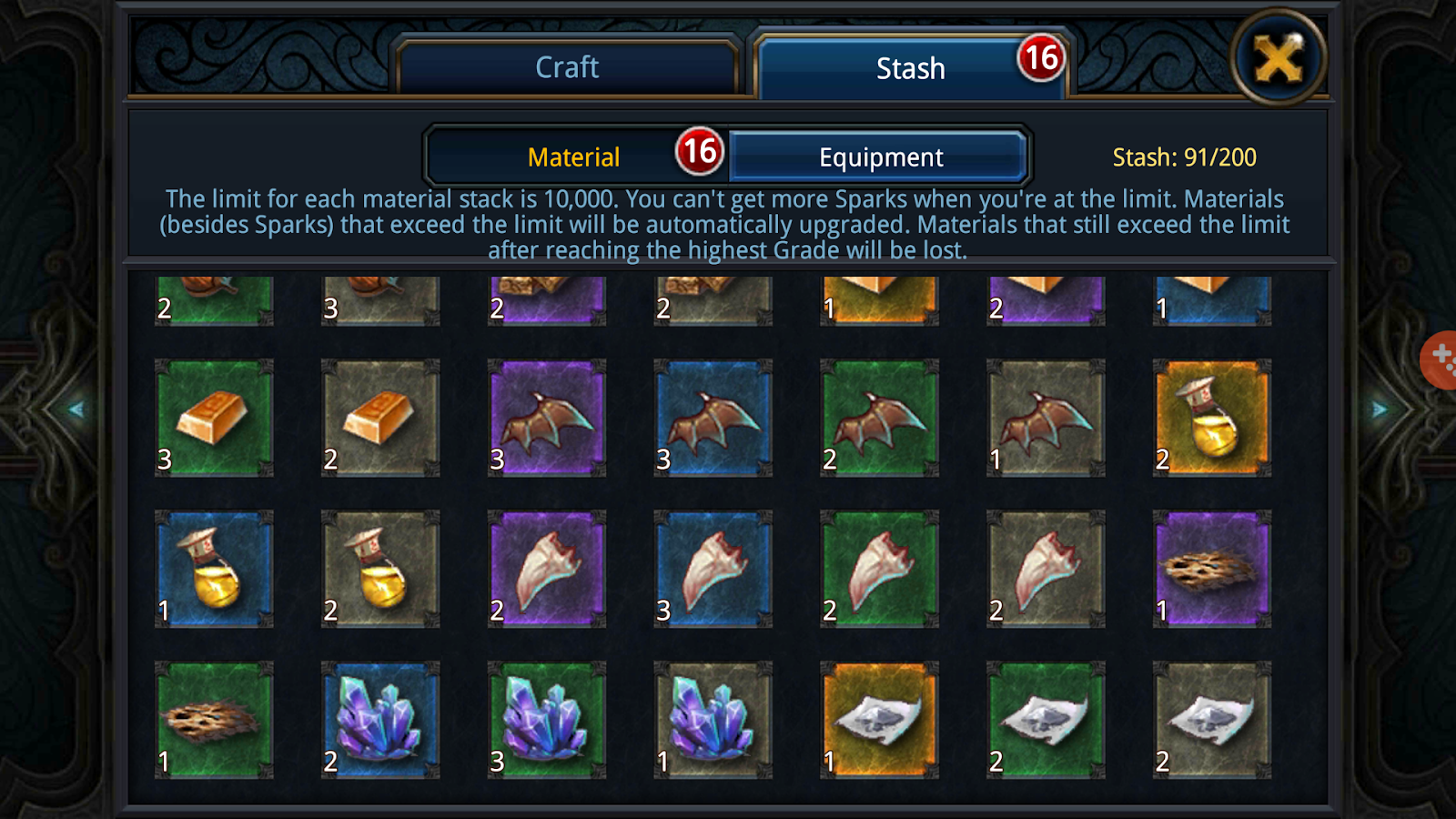
Task: Go to next page with right arrow
Action: [1380, 409]
